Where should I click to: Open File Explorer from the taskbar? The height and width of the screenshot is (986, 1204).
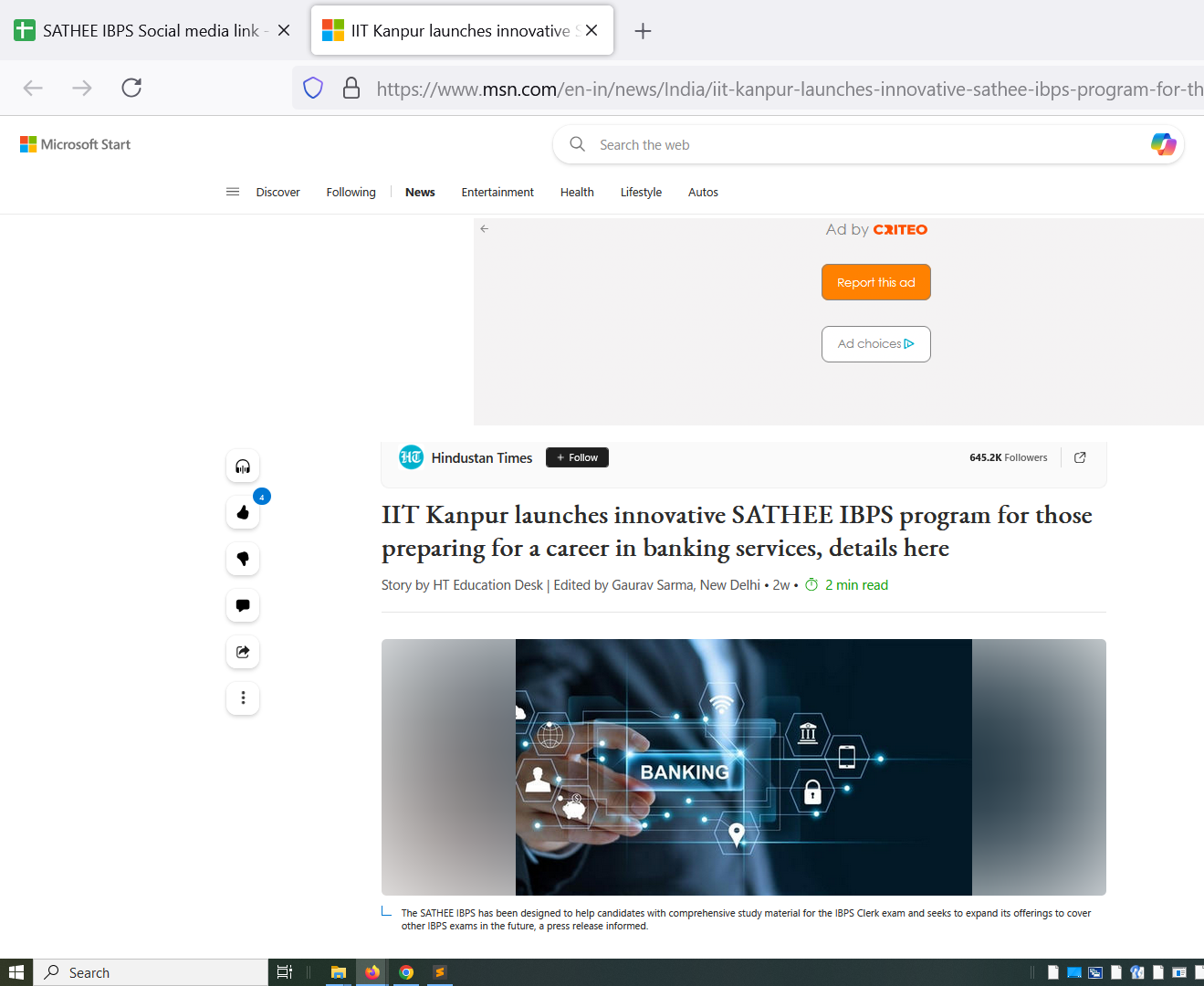(x=338, y=972)
